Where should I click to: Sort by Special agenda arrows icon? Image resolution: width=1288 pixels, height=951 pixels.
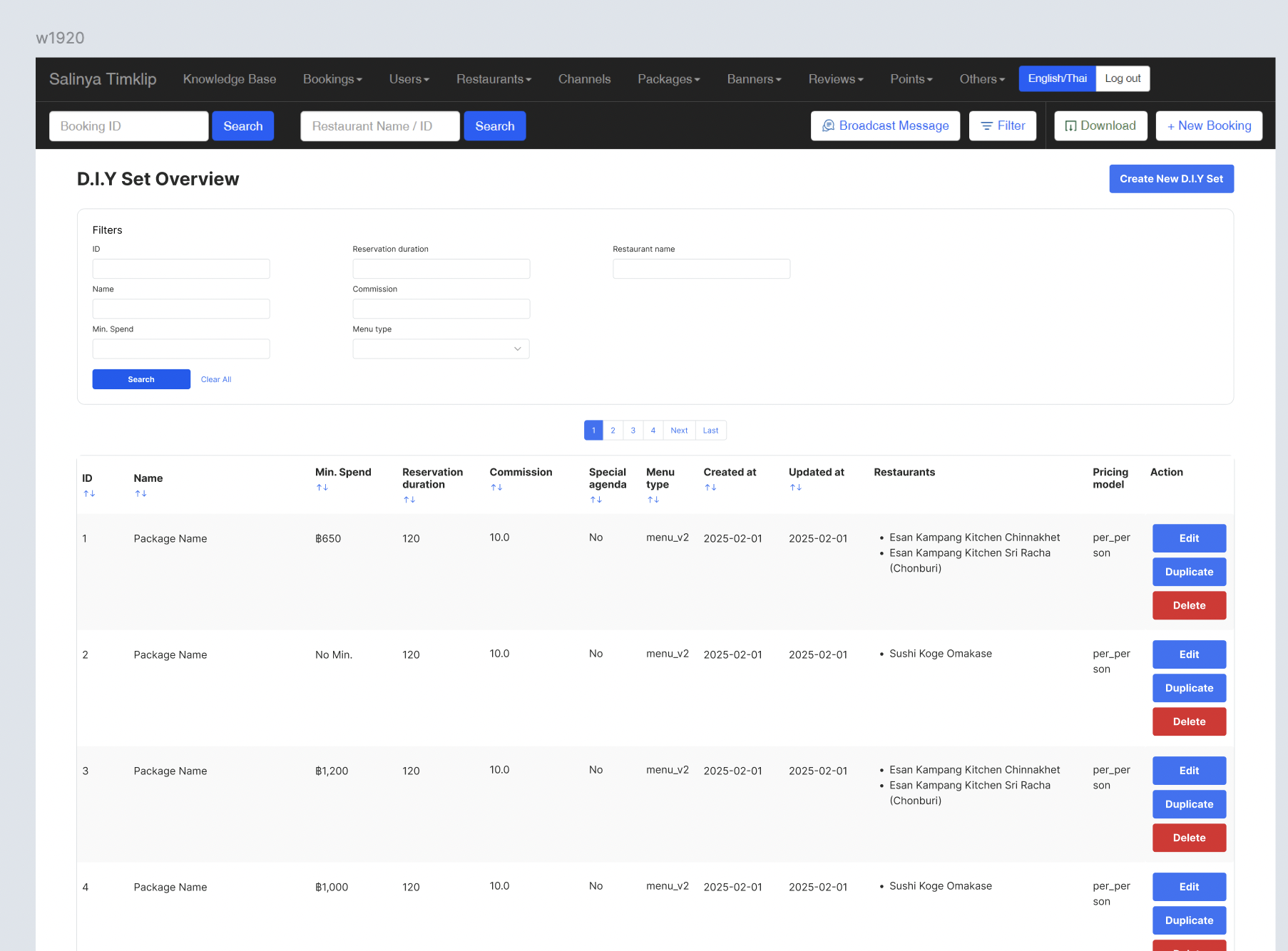click(x=596, y=500)
